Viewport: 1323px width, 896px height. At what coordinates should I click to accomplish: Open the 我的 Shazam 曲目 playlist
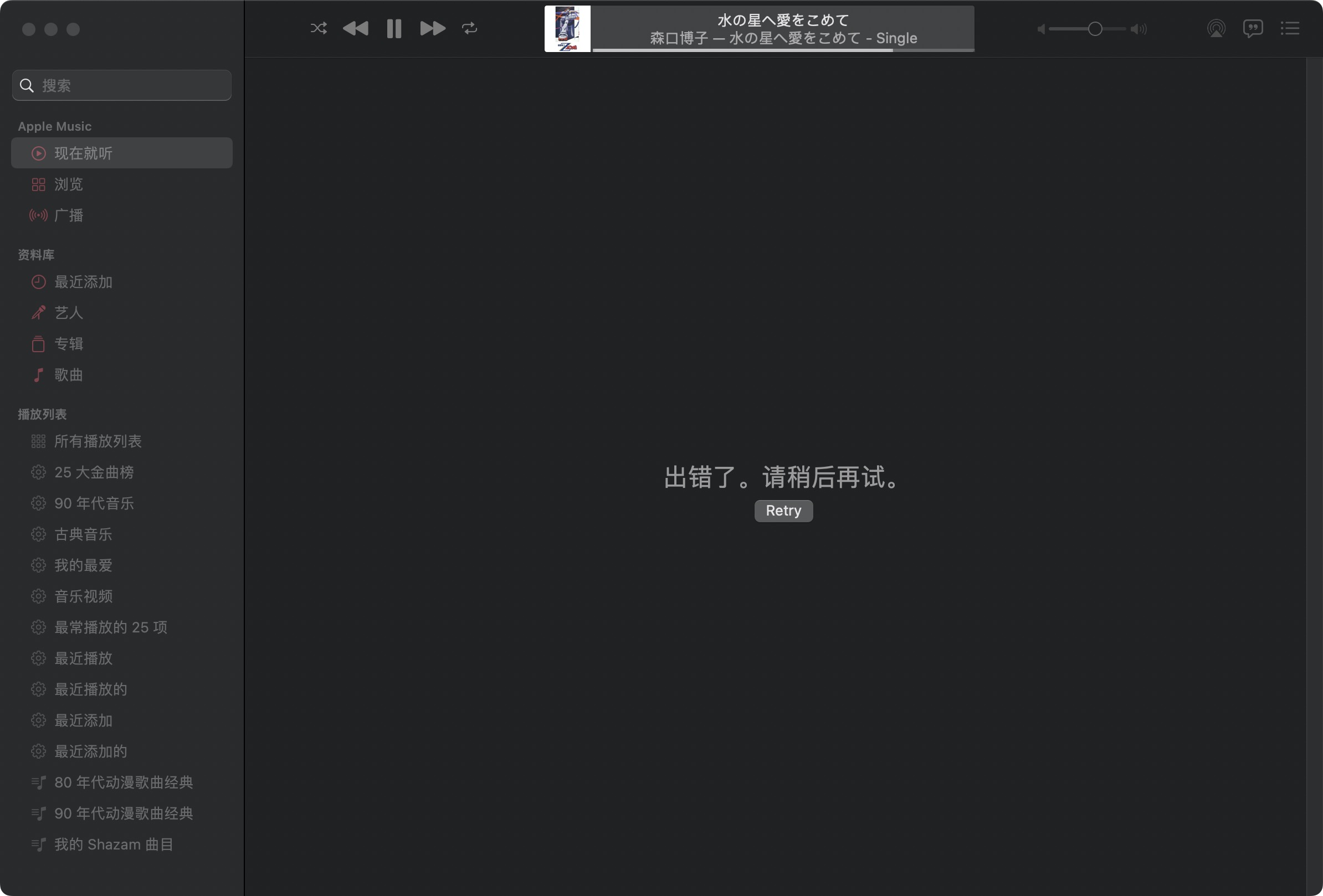click(113, 844)
